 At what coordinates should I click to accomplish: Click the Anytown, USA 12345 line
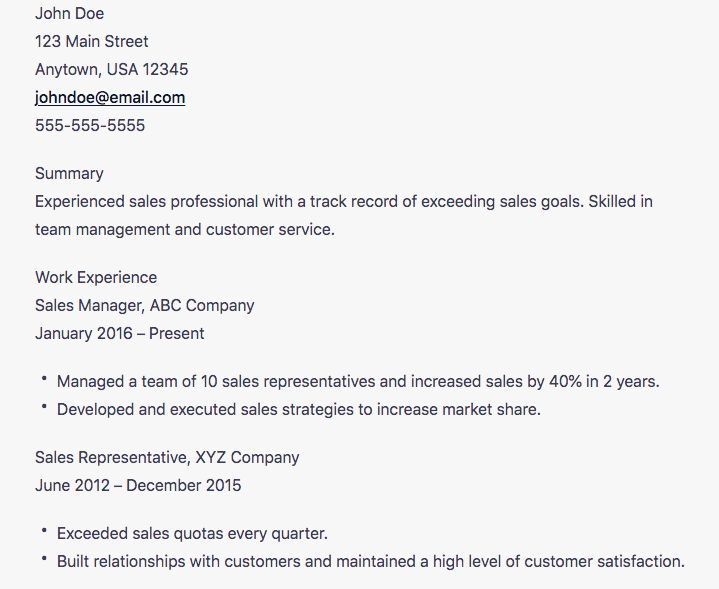(x=111, y=69)
